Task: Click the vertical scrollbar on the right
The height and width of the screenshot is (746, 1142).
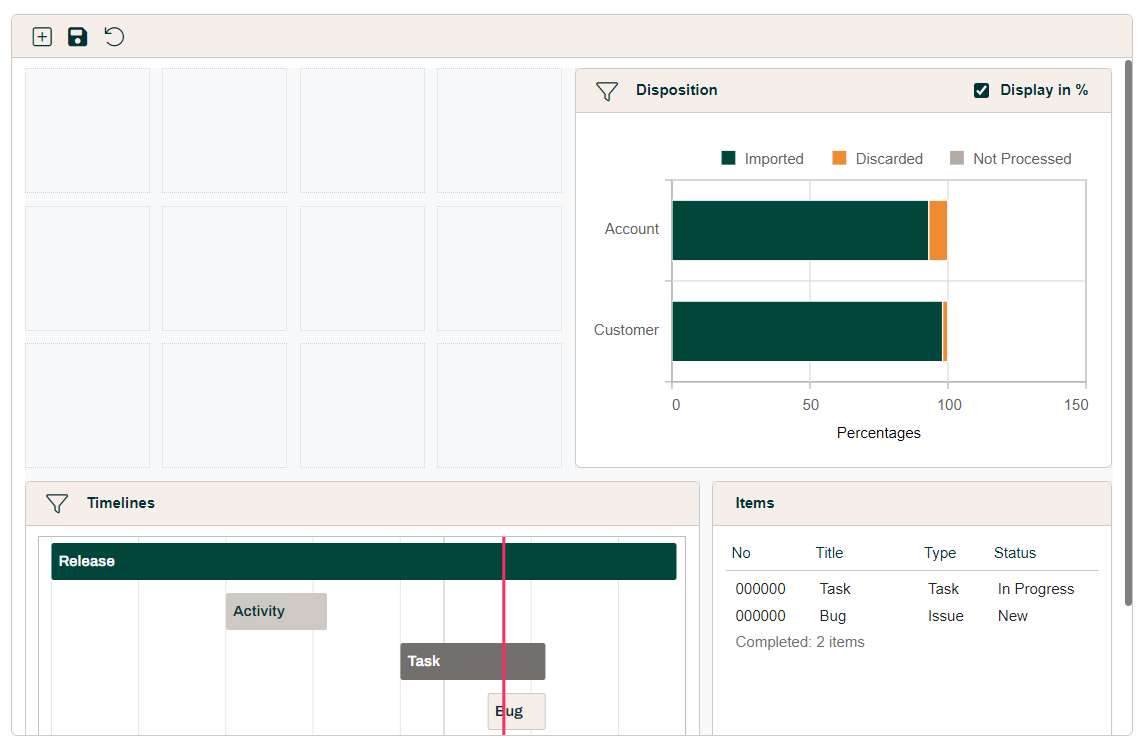Action: tap(1128, 330)
